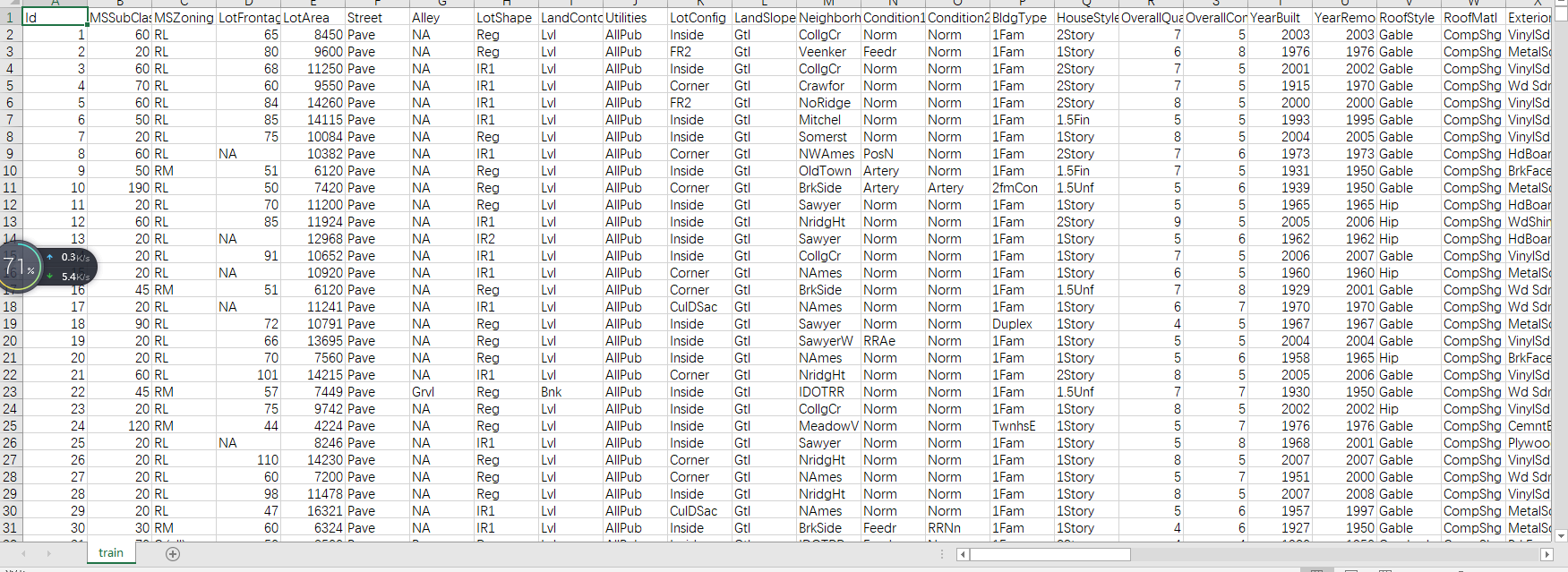Select the SawyerW neighborhood cell
The height and width of the screenshot is (572, 1568).
(x=828, y=341)
